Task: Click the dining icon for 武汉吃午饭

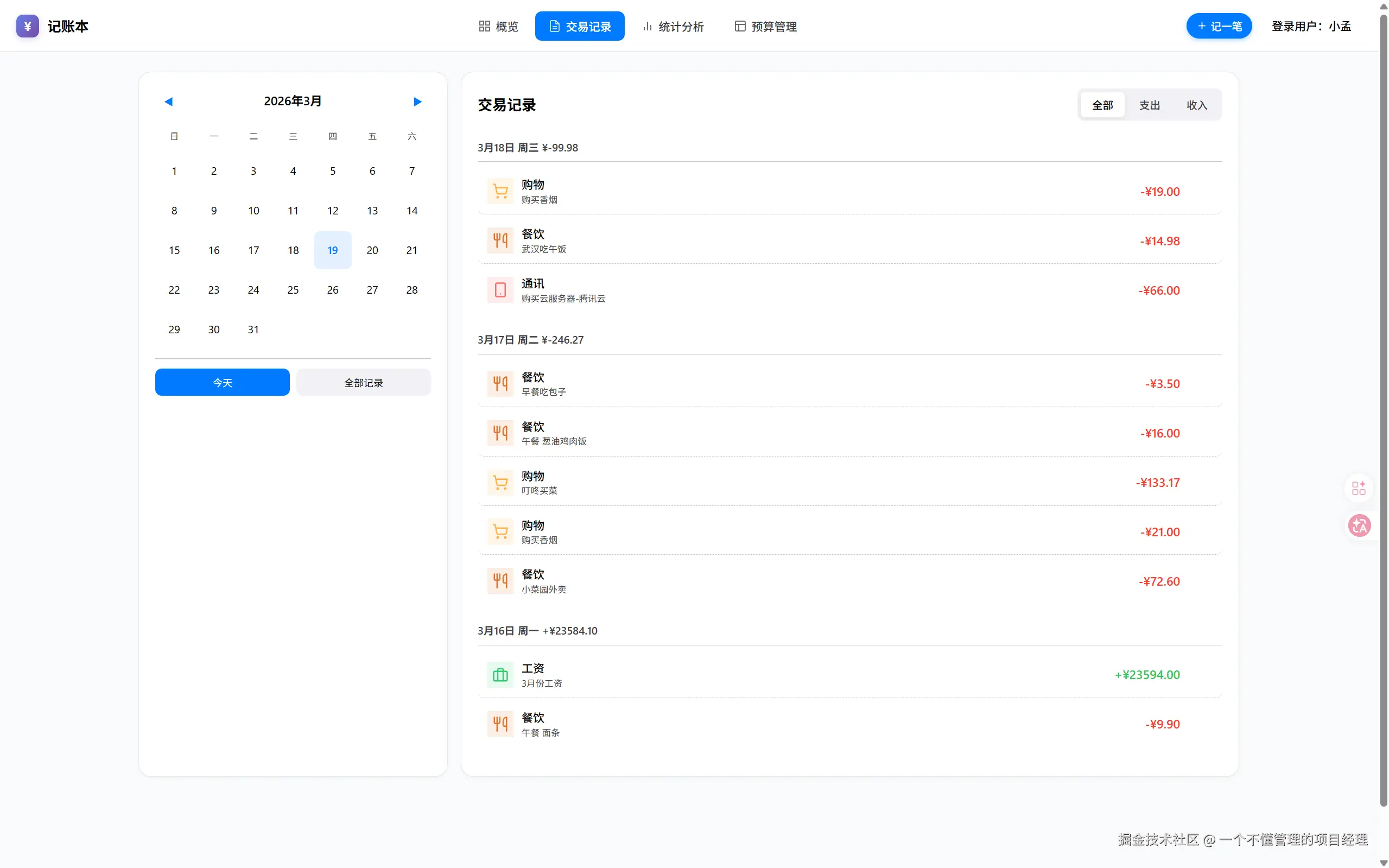Action: click(x=500, y=240)
